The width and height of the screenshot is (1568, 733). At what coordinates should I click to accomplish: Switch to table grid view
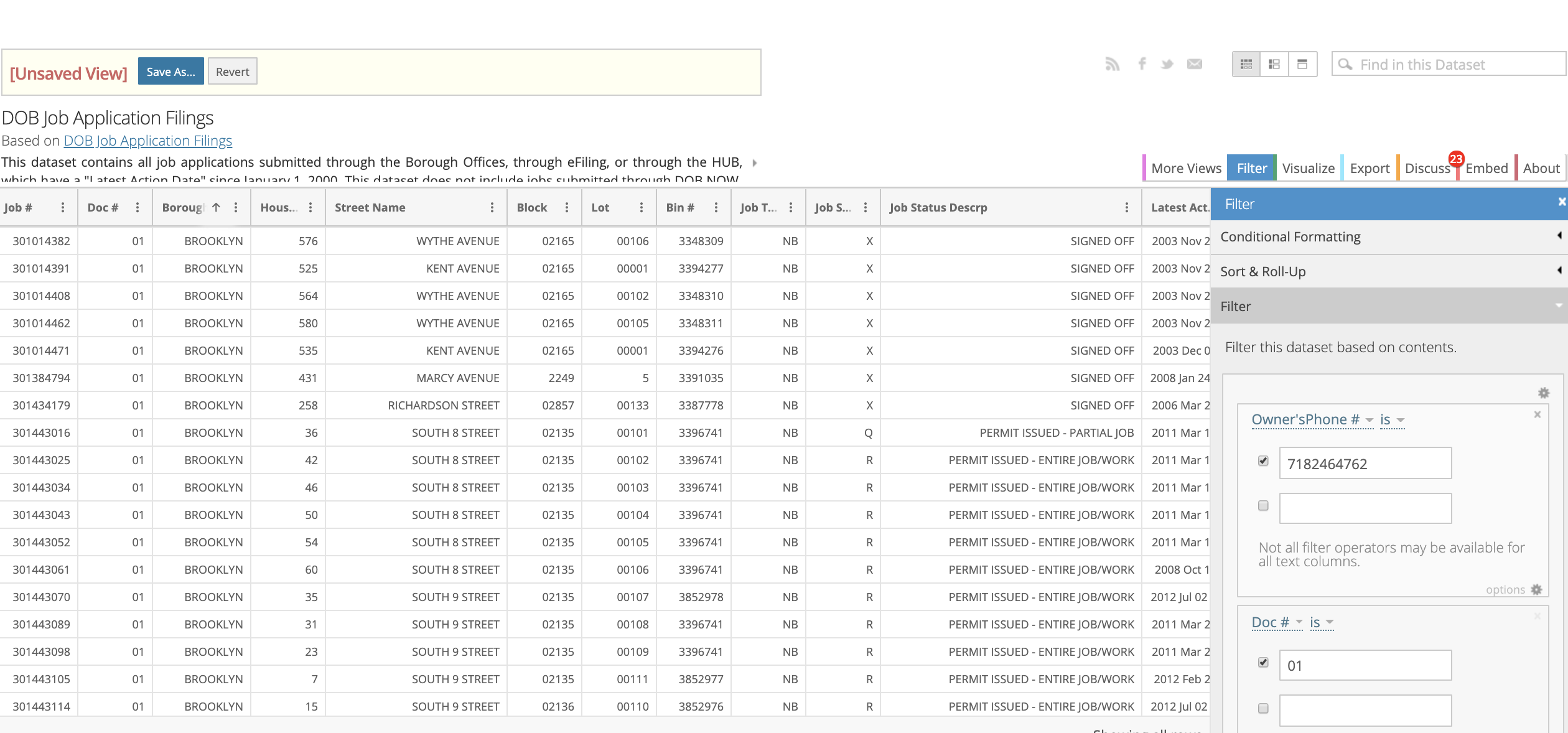click(x=1246, y=64)
